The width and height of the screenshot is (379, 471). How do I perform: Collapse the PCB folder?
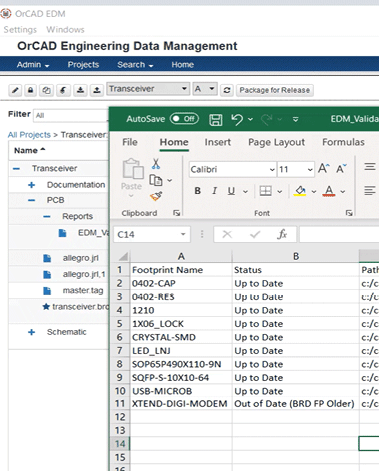click(32, 200)
